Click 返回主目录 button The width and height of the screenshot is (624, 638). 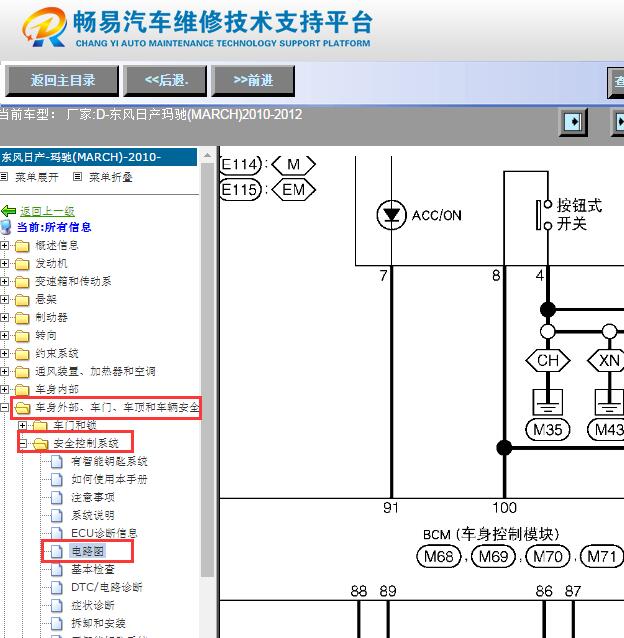click(x=62, y=81)
